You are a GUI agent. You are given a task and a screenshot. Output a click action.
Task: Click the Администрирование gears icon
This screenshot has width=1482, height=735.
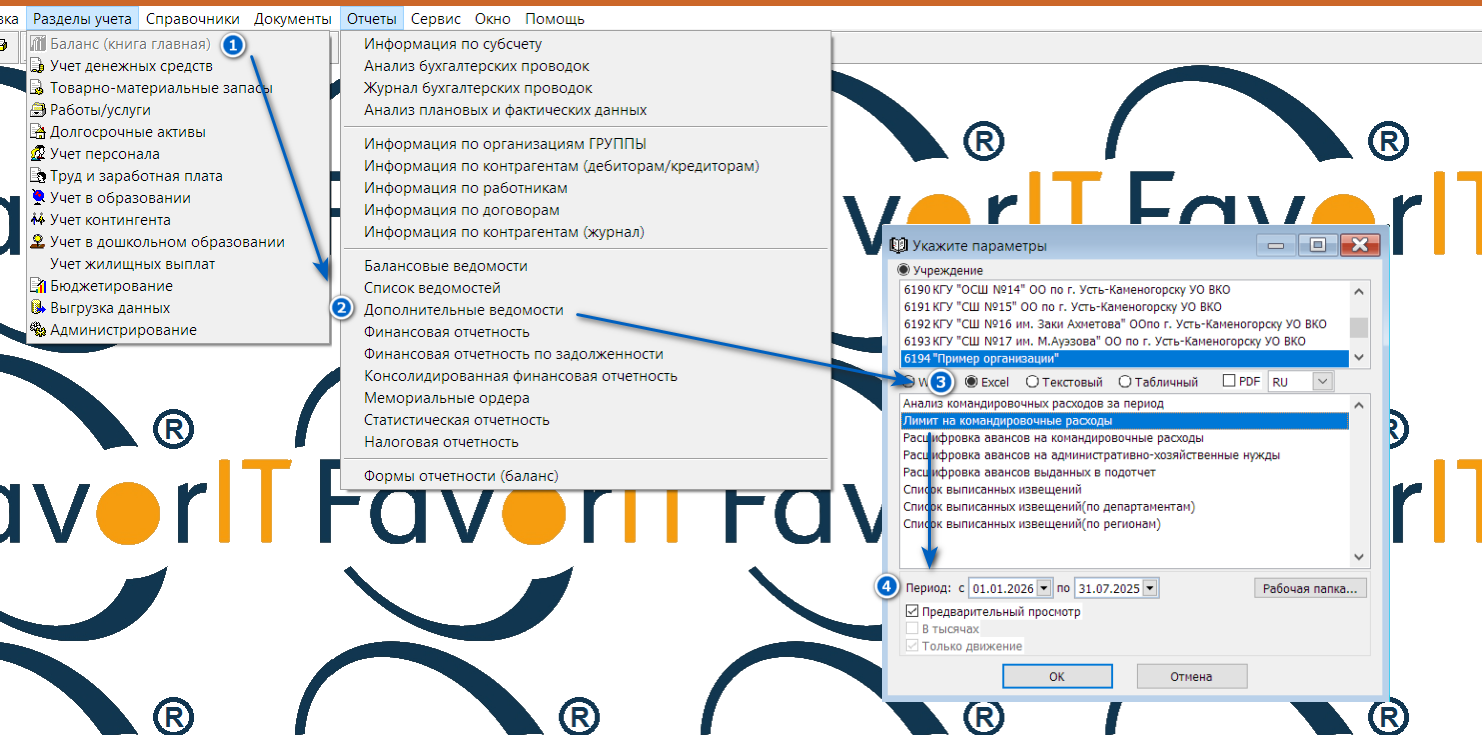tap(38, 330)
